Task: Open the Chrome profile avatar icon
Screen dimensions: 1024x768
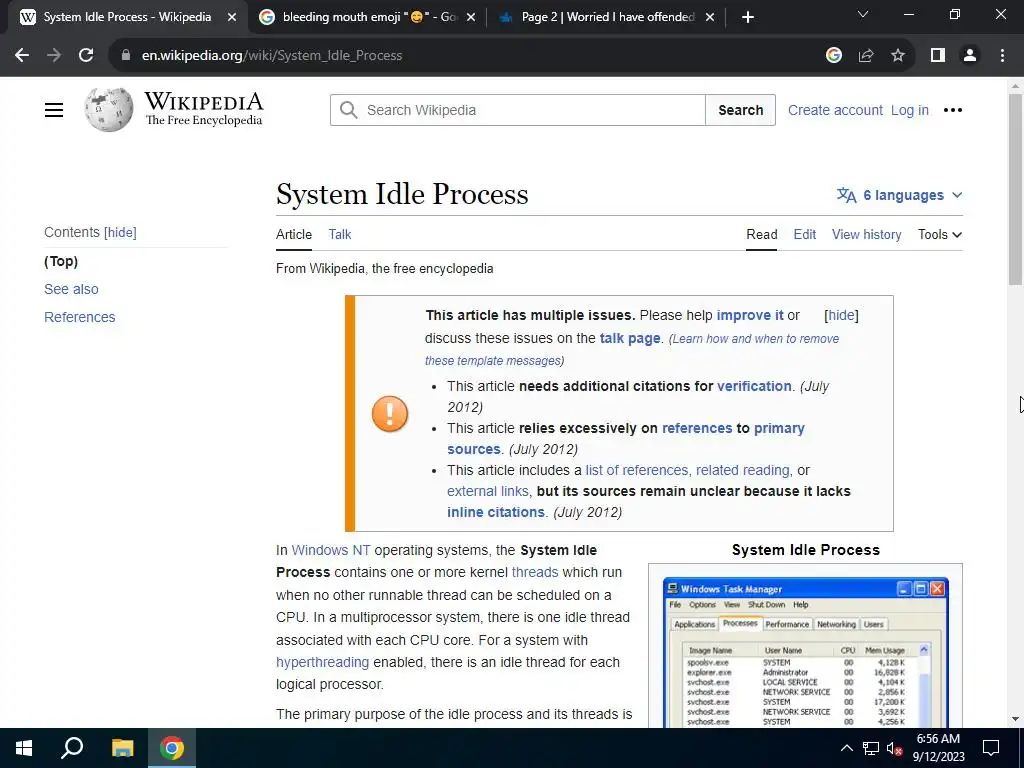Action: (x=970, y=56)
